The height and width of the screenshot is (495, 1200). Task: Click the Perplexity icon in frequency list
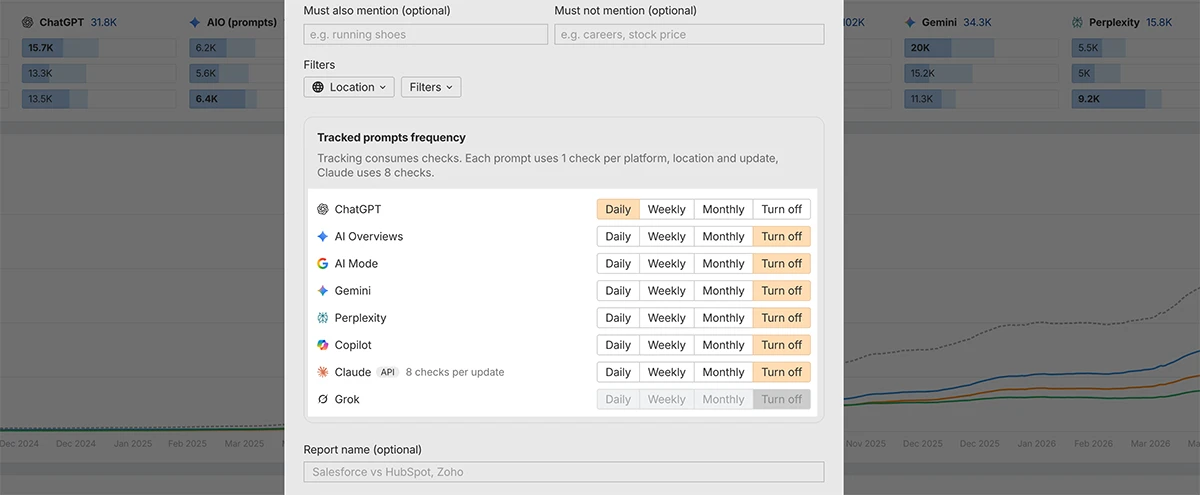pos(323,318)
